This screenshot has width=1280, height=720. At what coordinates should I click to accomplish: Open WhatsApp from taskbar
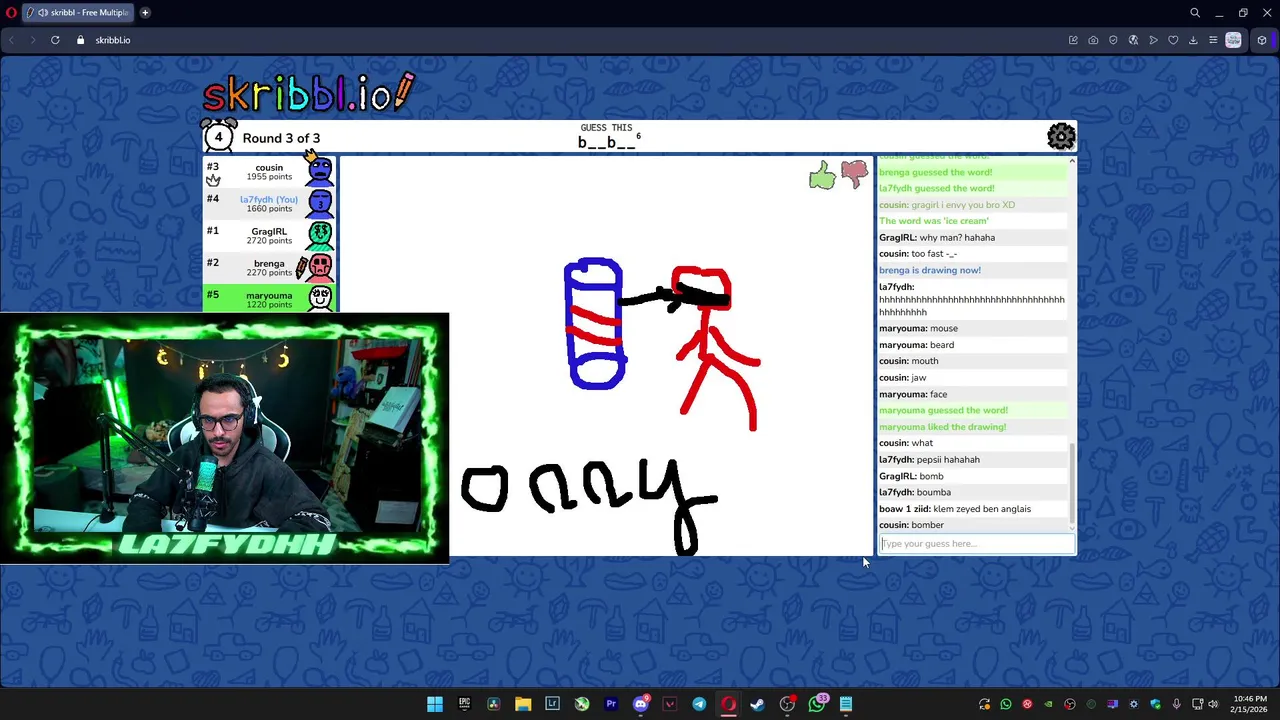(x=817, y=704)
